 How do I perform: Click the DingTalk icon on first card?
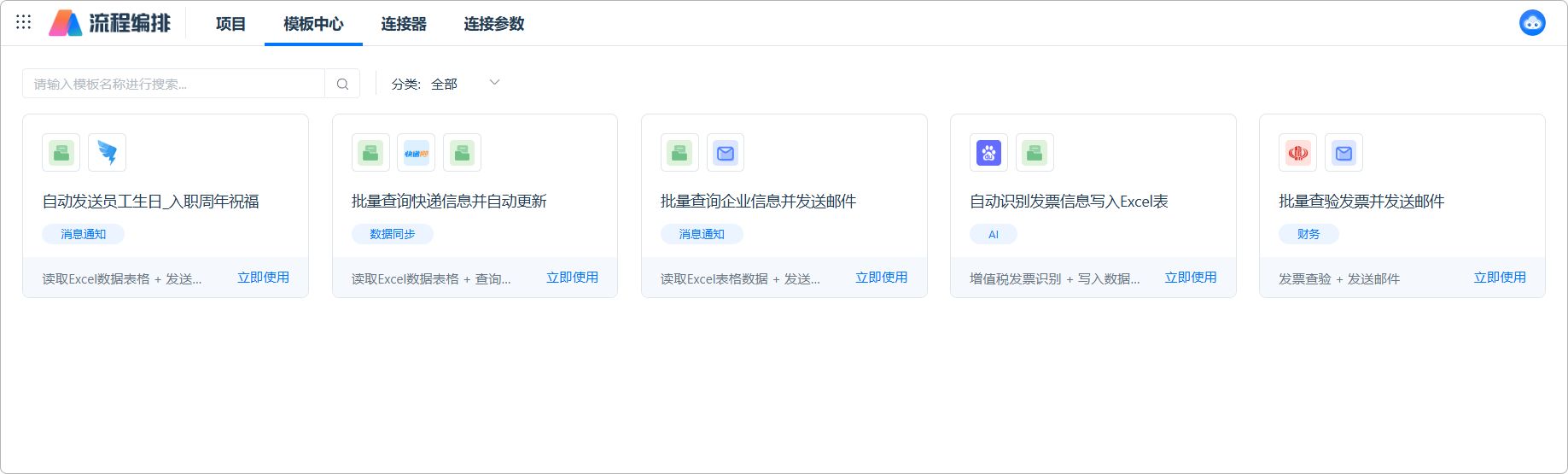pyautogui.click(x=107, y=153)
